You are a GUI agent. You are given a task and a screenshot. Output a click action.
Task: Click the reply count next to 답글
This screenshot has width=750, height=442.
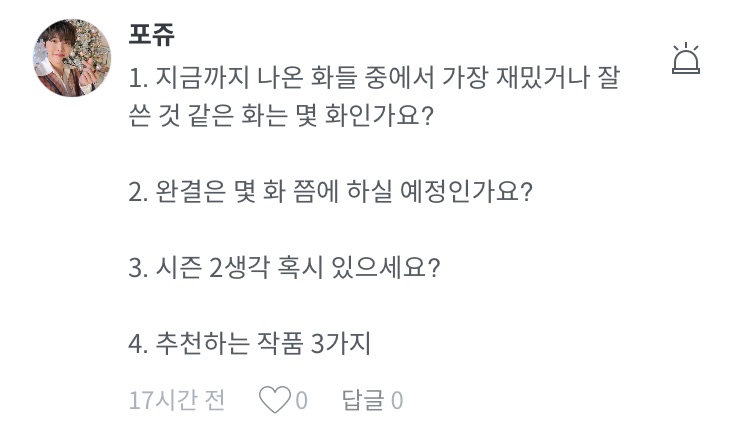[397, 401]
